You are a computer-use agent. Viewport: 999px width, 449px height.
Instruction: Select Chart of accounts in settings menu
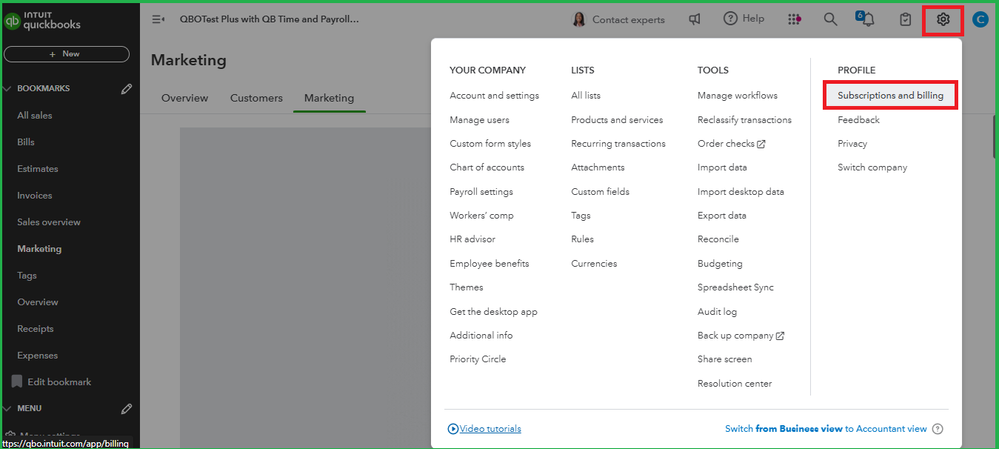tap(487, 167)
